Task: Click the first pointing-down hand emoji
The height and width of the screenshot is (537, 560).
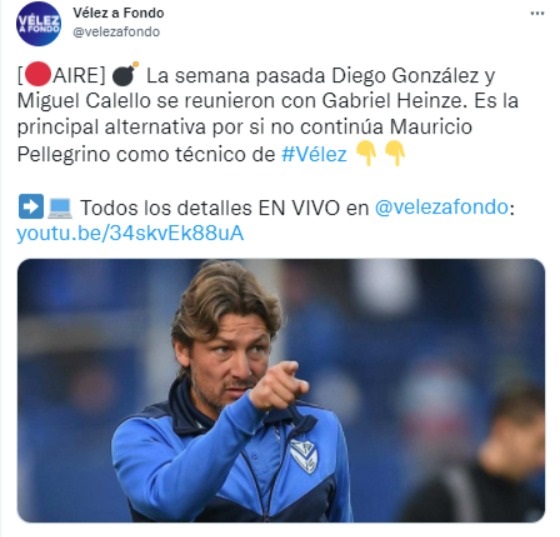Action: coord(367,153)
